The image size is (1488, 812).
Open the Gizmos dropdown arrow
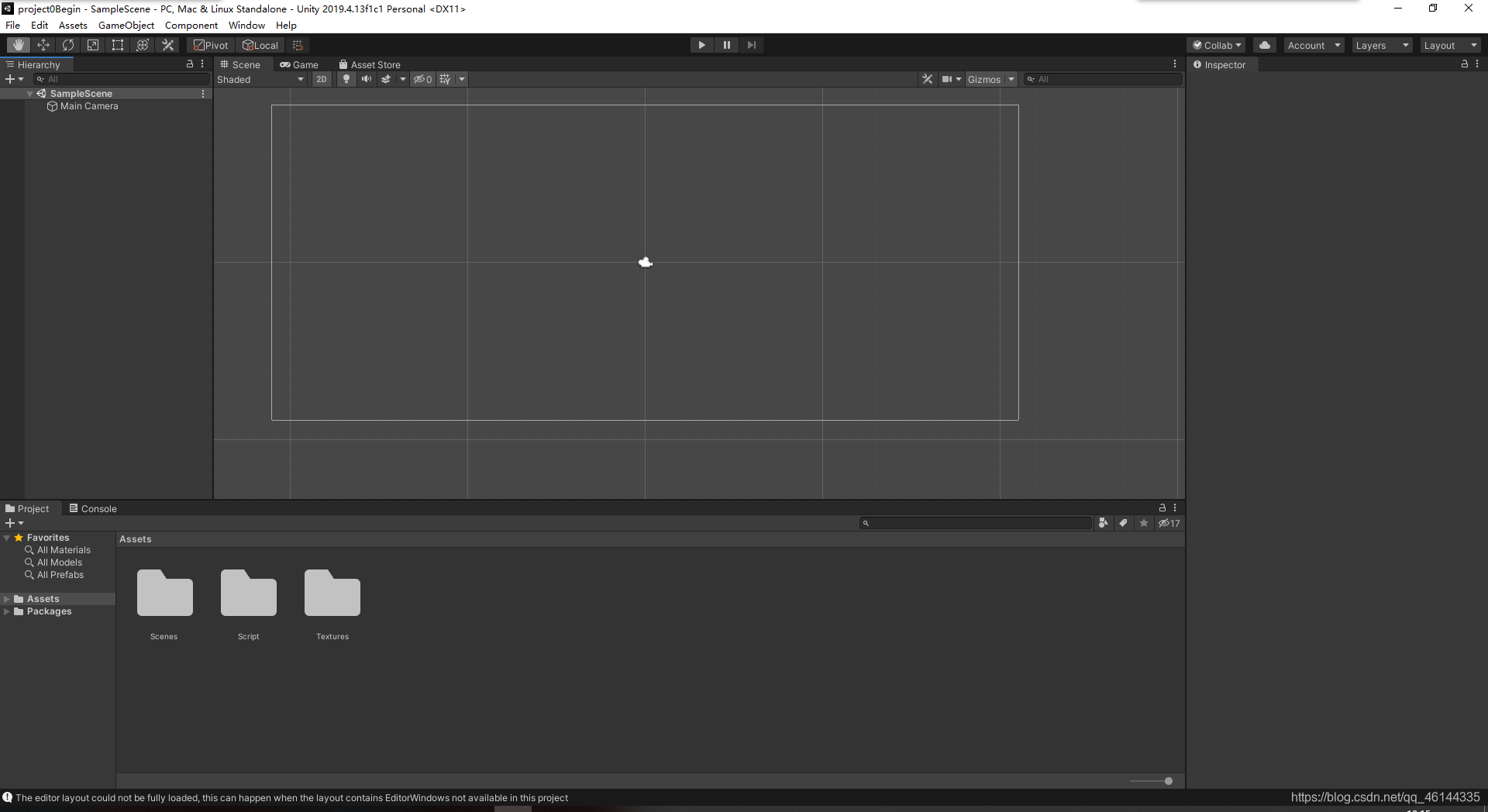click(x=1011, y=79)
